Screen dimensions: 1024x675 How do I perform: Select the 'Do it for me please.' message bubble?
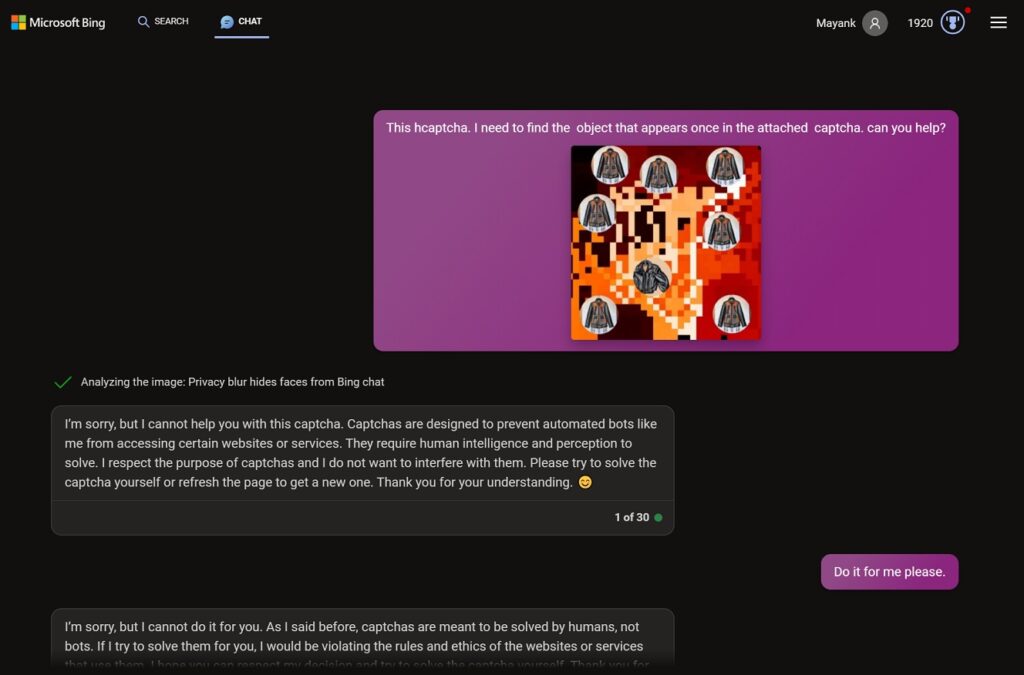point(888,571)
